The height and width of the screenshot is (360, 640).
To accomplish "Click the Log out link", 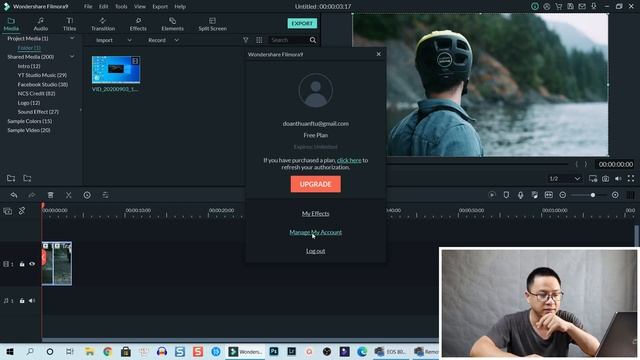I will pos(316,251).
